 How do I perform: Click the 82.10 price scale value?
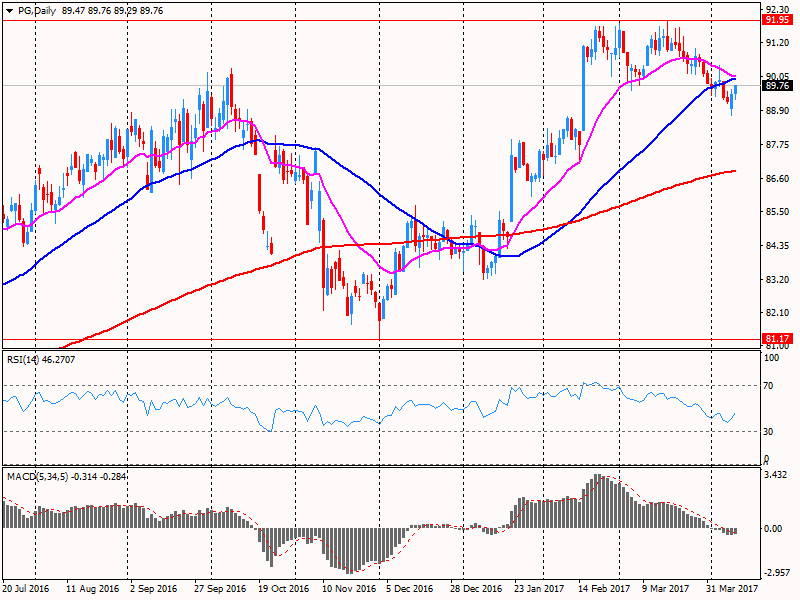click(777, 313)
